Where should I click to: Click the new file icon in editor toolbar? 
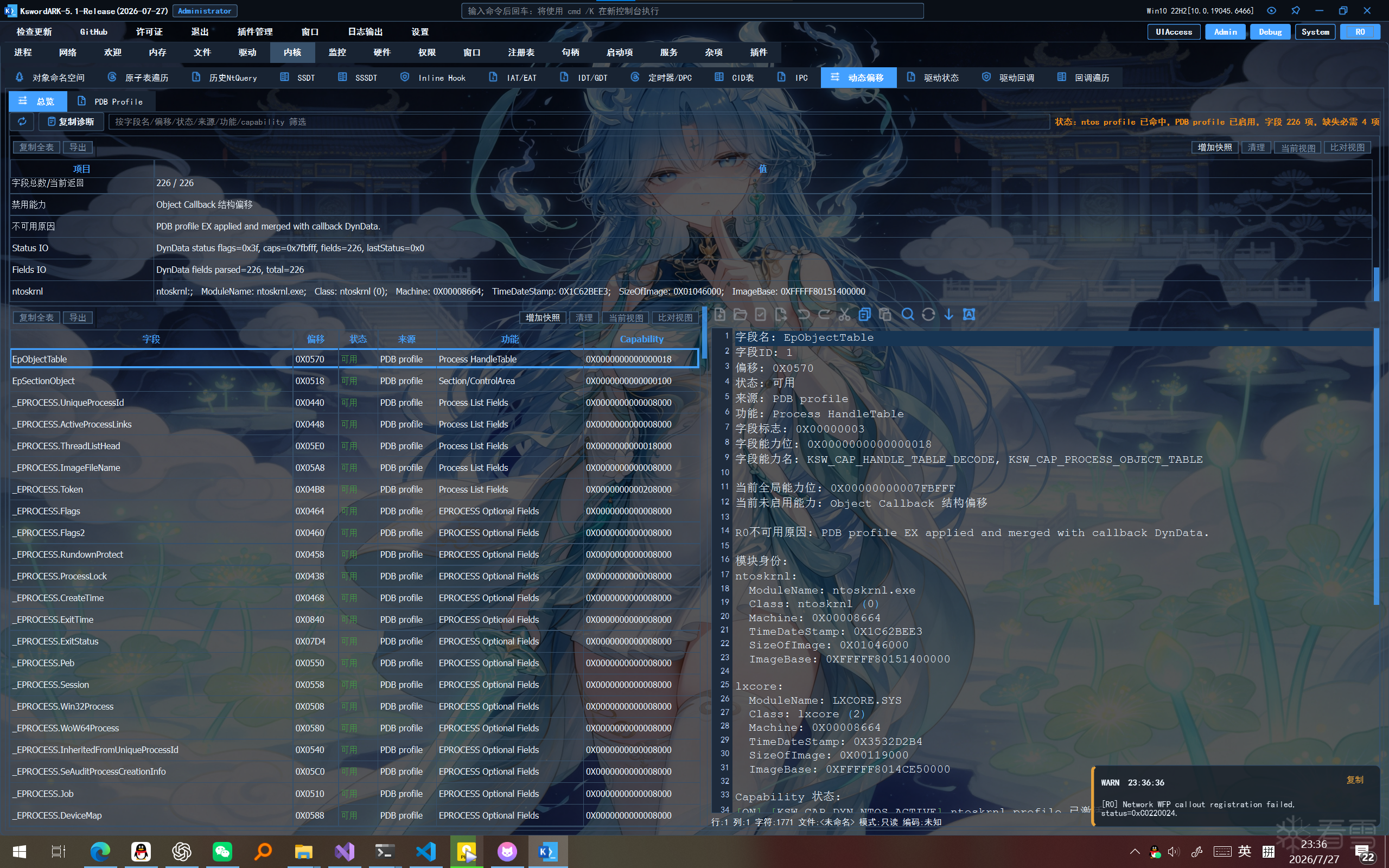pyautogui.click(x=720, y=314)
